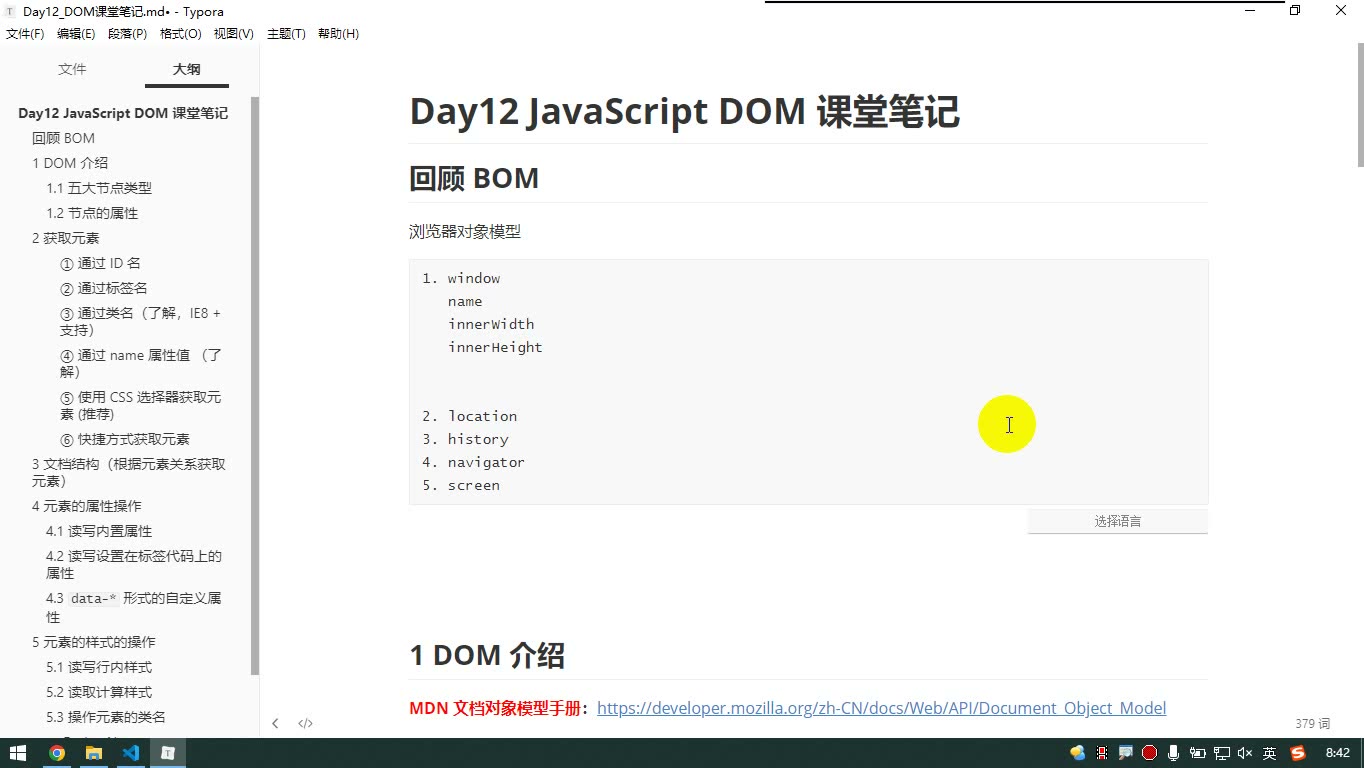
Task: Open the 格式(O) menu
Action: pos(181,34)
